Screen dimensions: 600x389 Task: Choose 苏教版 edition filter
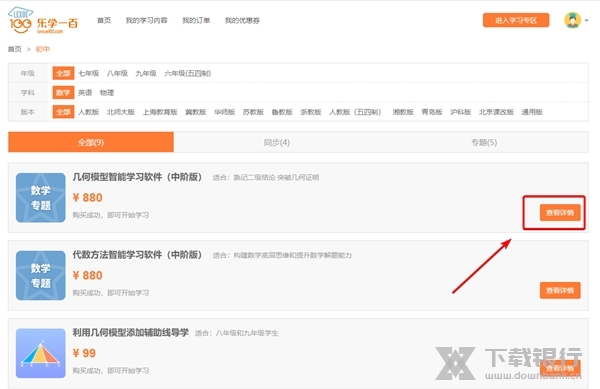click(x=253, y=112)
